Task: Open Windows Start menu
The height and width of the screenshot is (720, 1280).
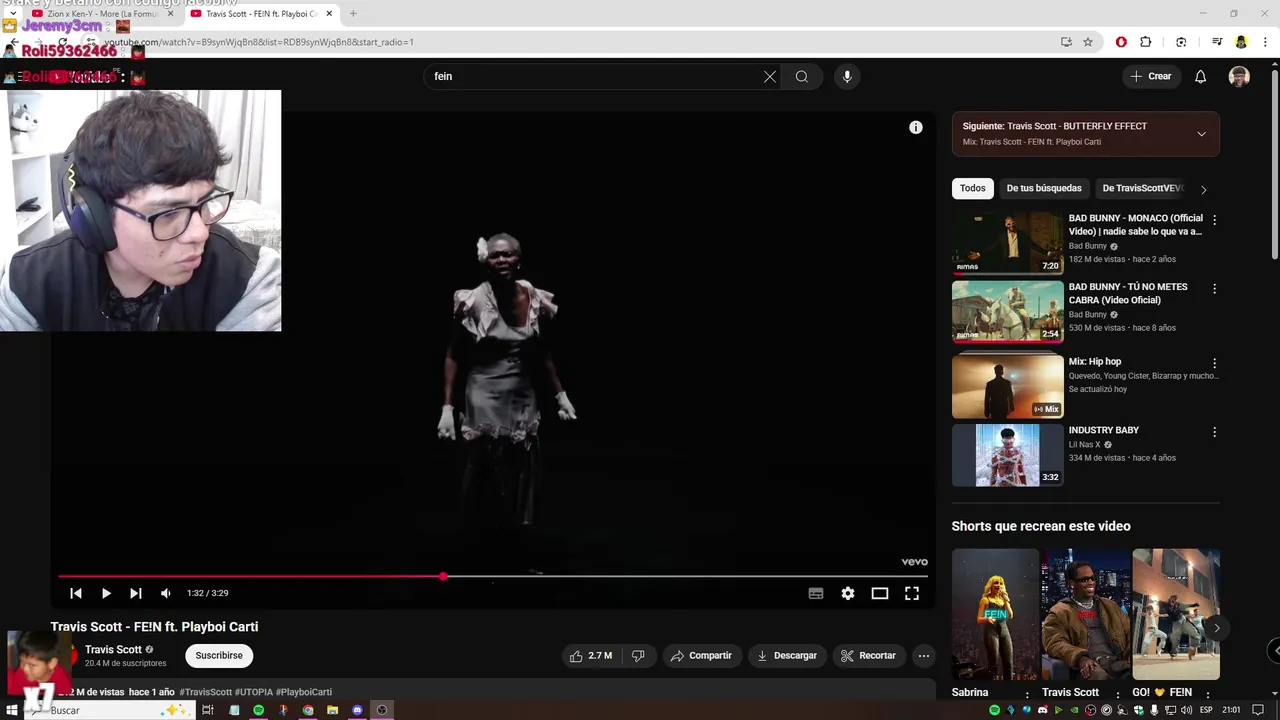Action: tap(12, 710)
